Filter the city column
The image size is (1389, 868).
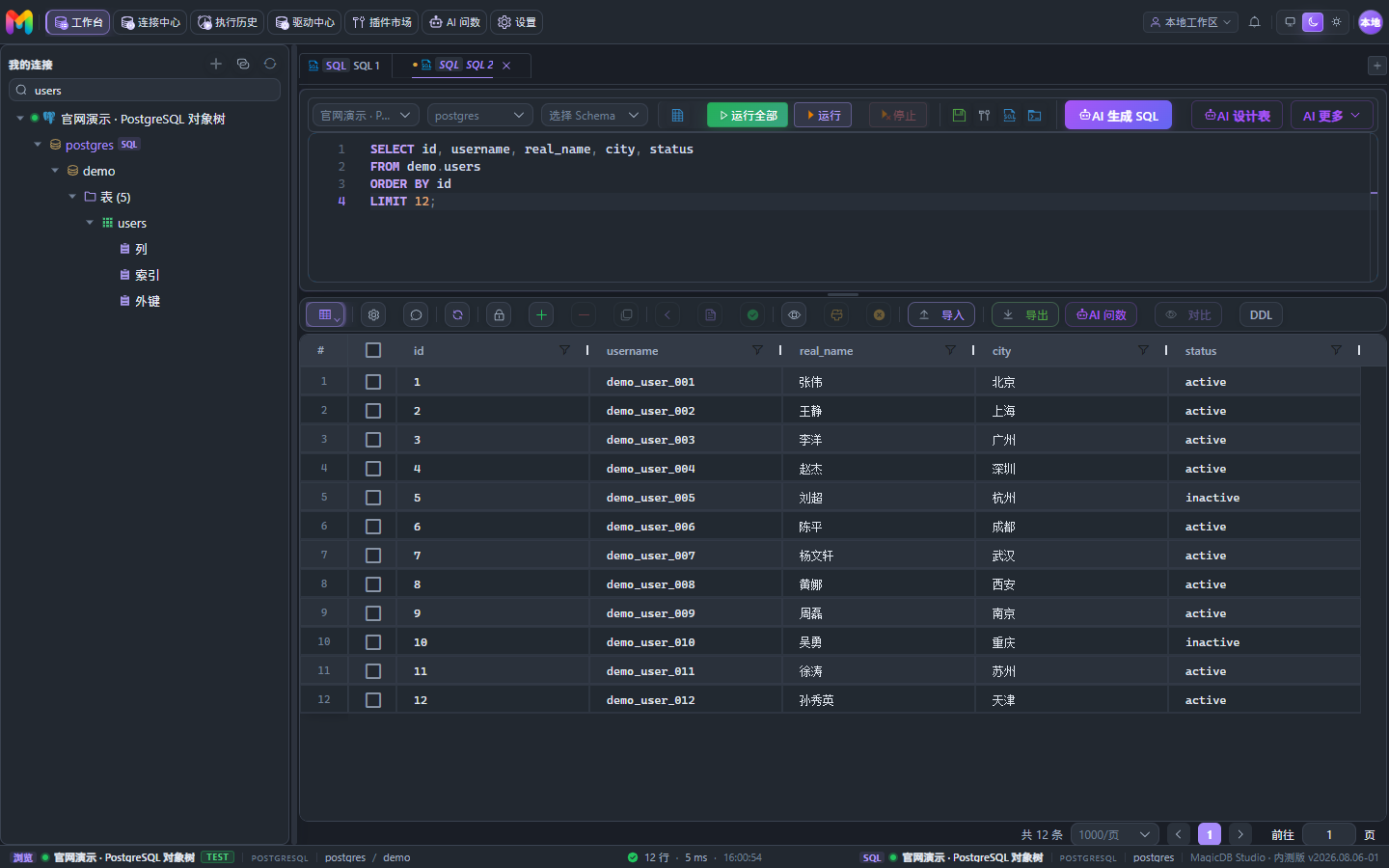coord(1143,350)
